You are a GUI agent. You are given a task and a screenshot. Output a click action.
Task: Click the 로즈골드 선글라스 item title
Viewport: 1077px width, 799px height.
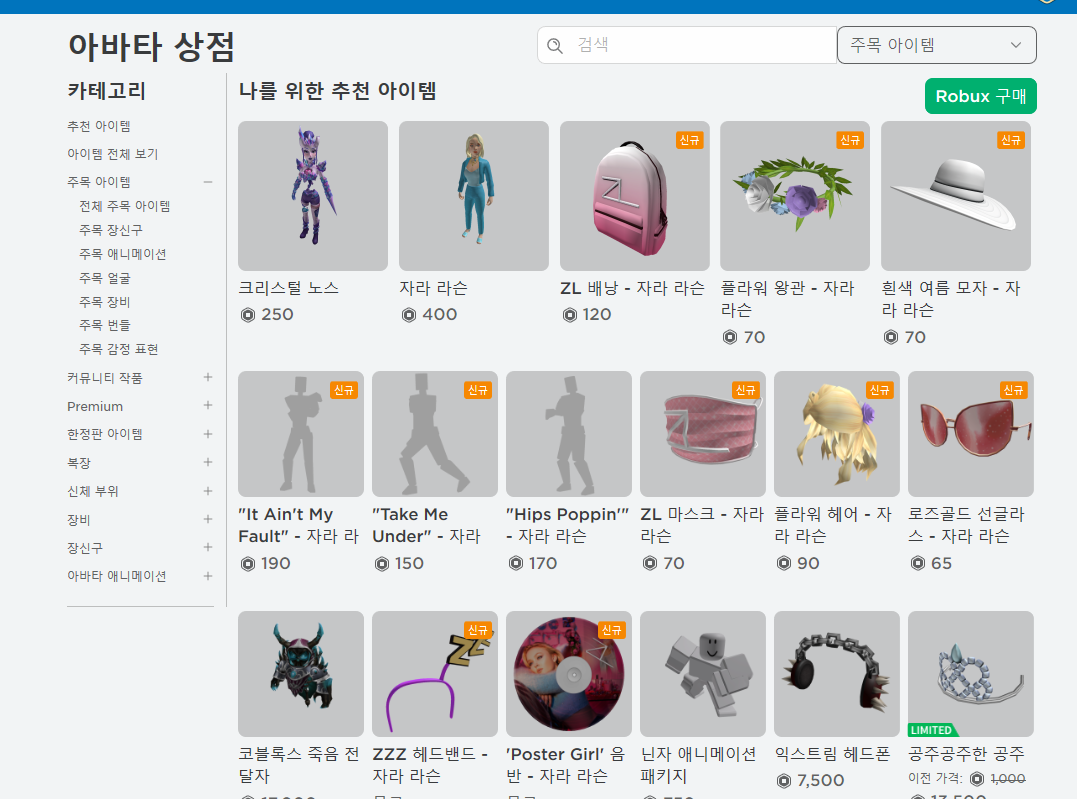coord(966,525)
